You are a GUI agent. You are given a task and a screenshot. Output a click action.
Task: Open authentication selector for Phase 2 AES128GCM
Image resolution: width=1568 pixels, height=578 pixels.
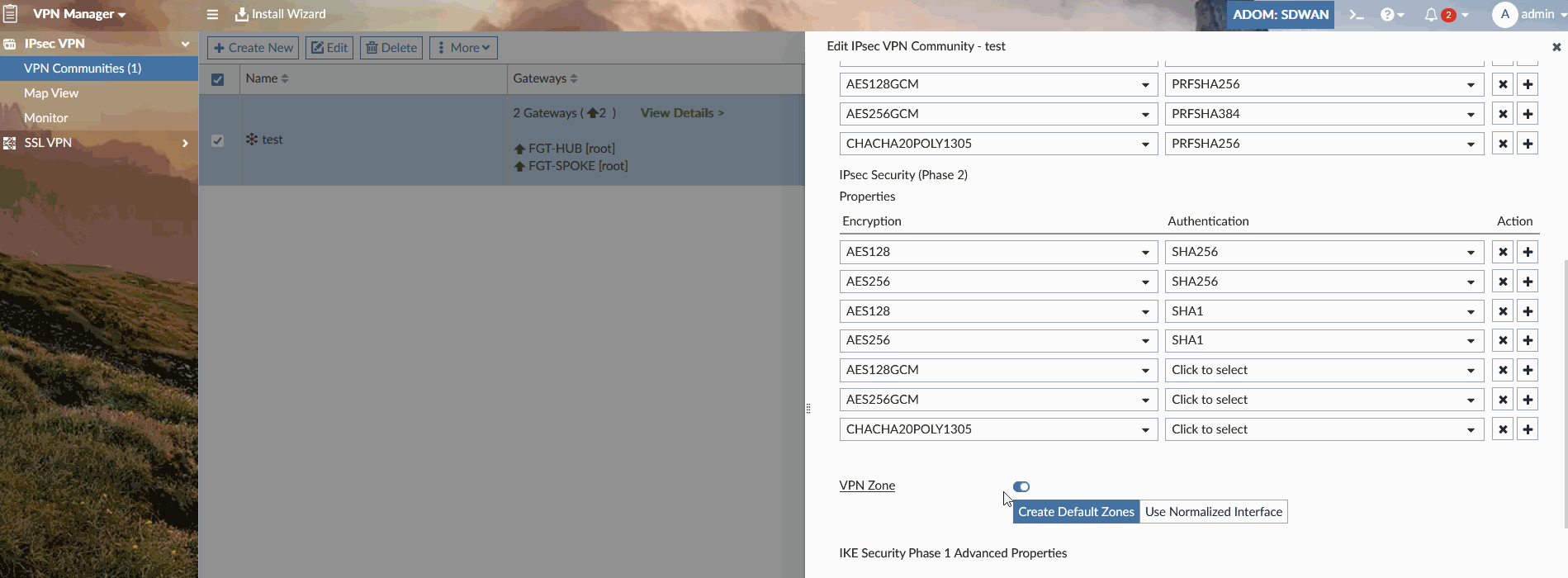tap(1324, 370)
